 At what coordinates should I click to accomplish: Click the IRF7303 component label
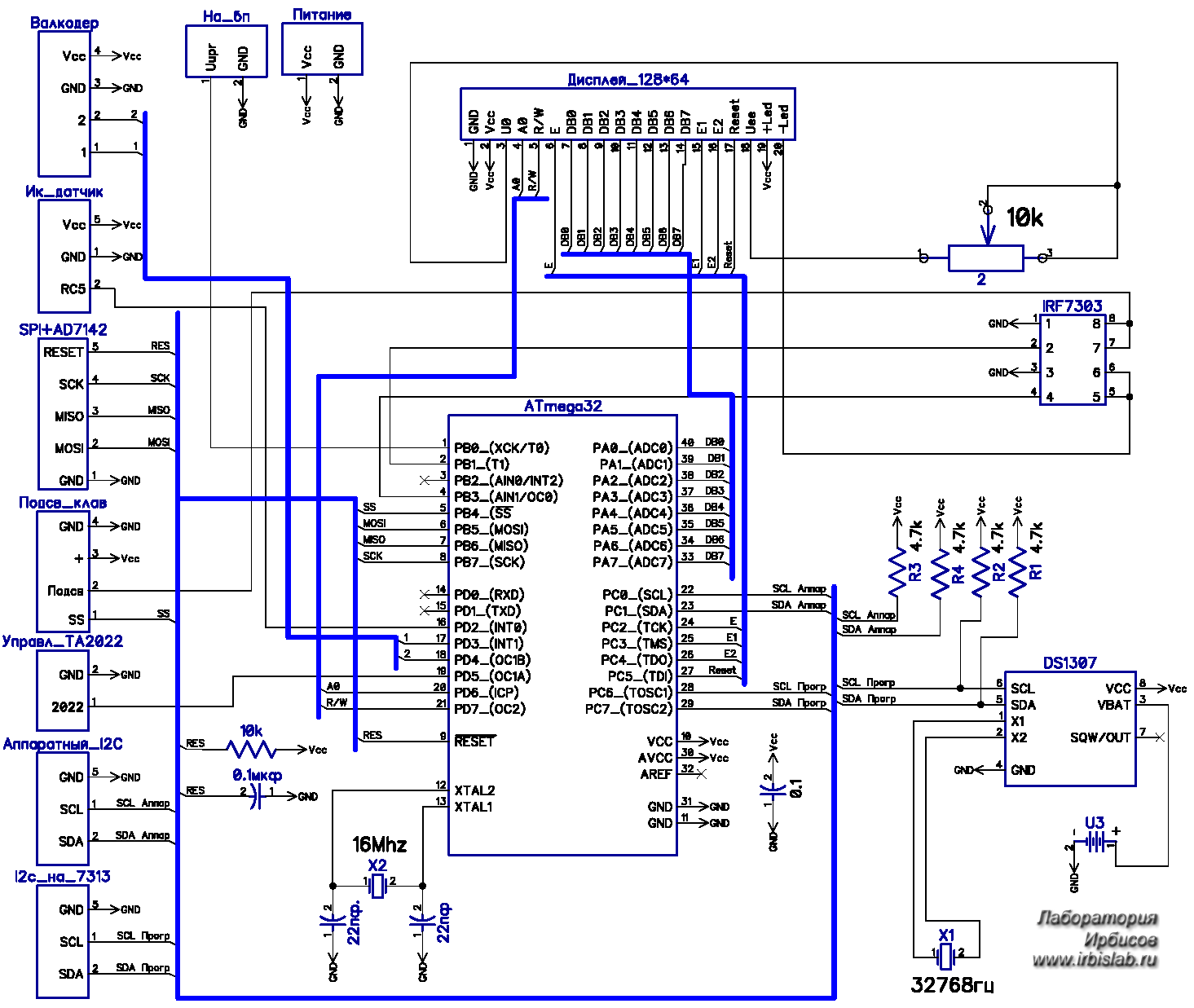(1072, 306)
